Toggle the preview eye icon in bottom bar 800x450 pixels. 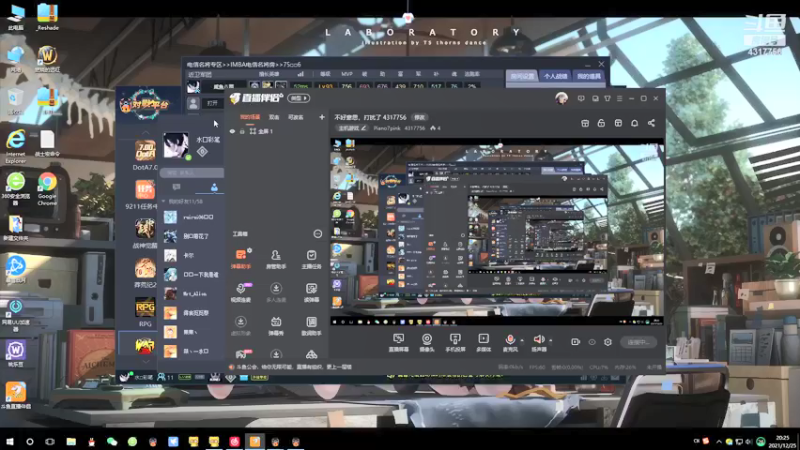coord(592,342)
